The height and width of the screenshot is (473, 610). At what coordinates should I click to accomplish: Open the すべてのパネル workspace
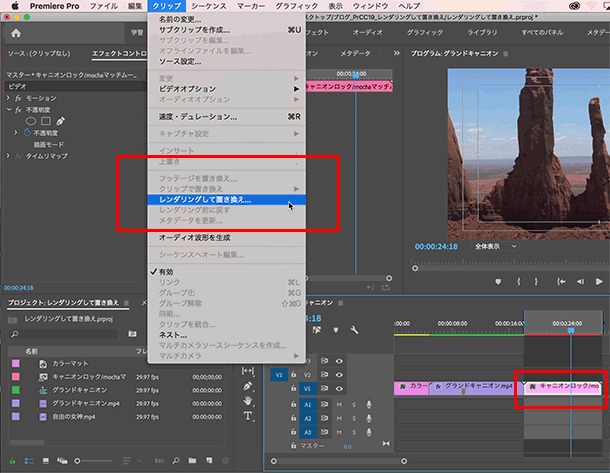click(x=542, y=33)
